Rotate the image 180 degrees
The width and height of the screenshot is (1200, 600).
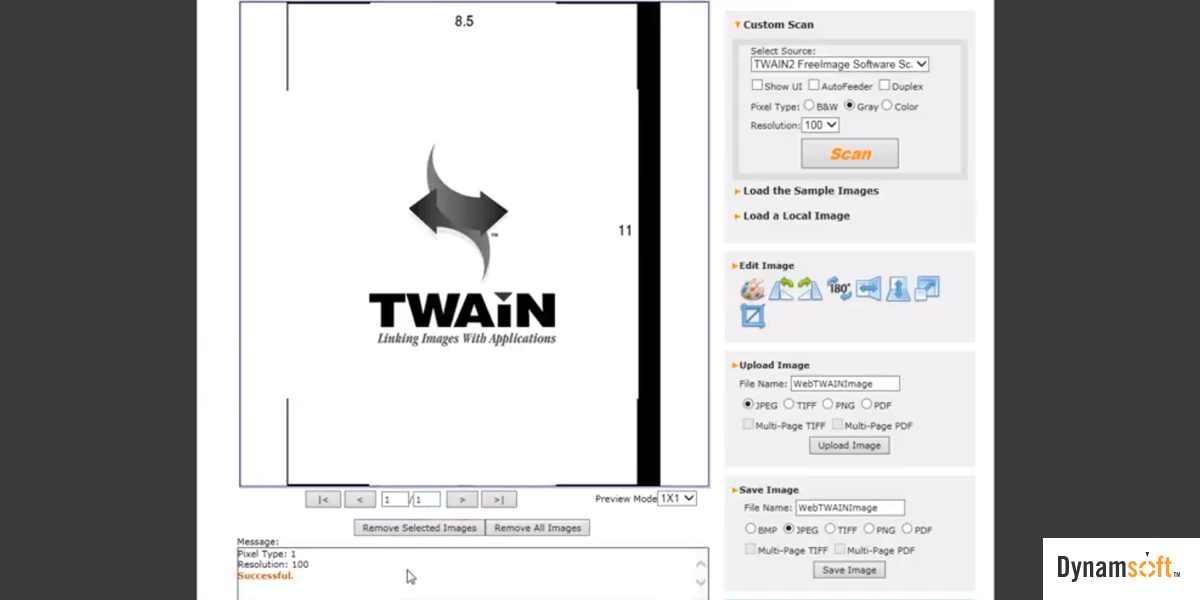click(838, 290)
